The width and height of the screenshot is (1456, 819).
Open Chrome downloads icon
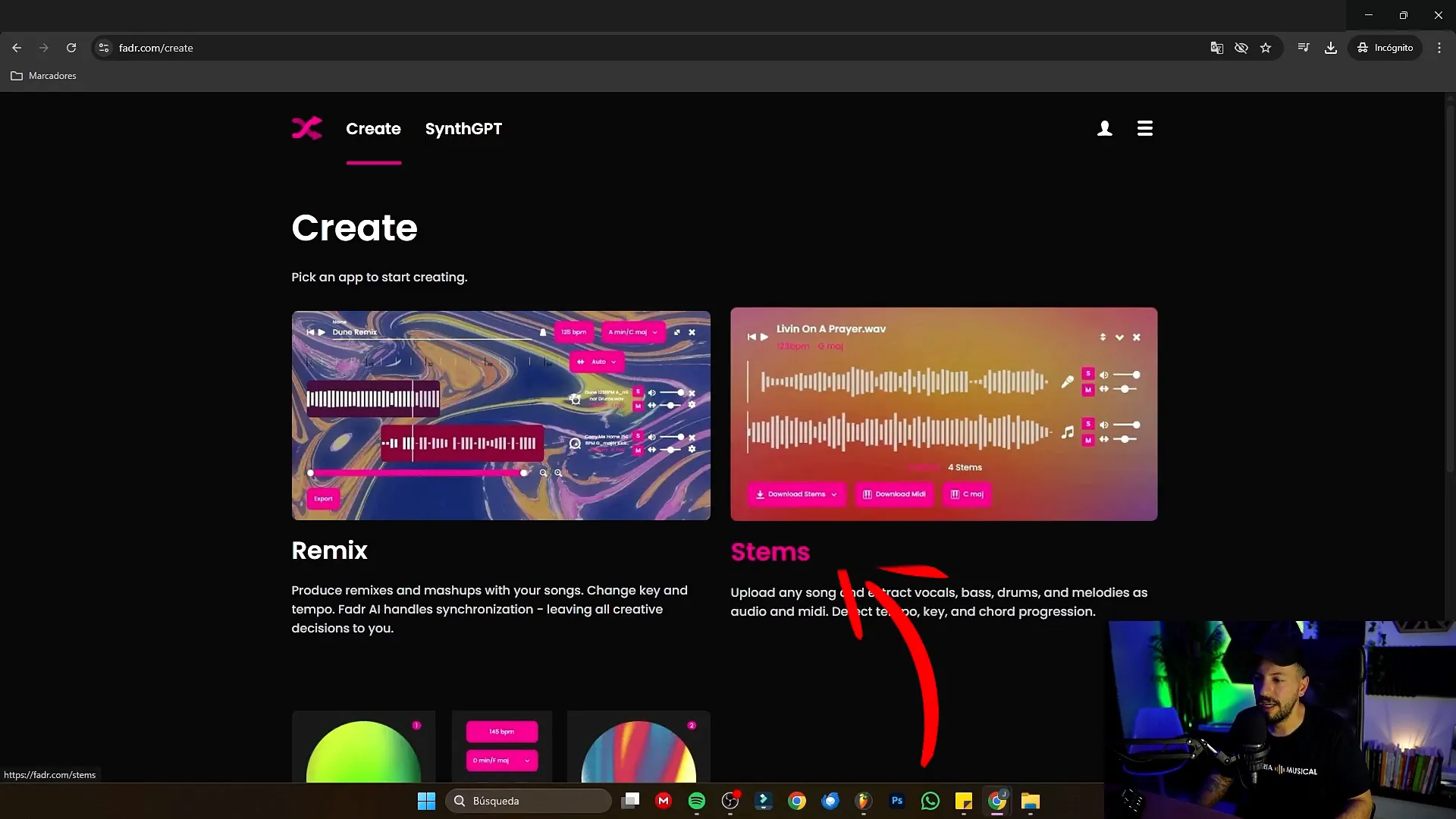[x=1331, y=48]
